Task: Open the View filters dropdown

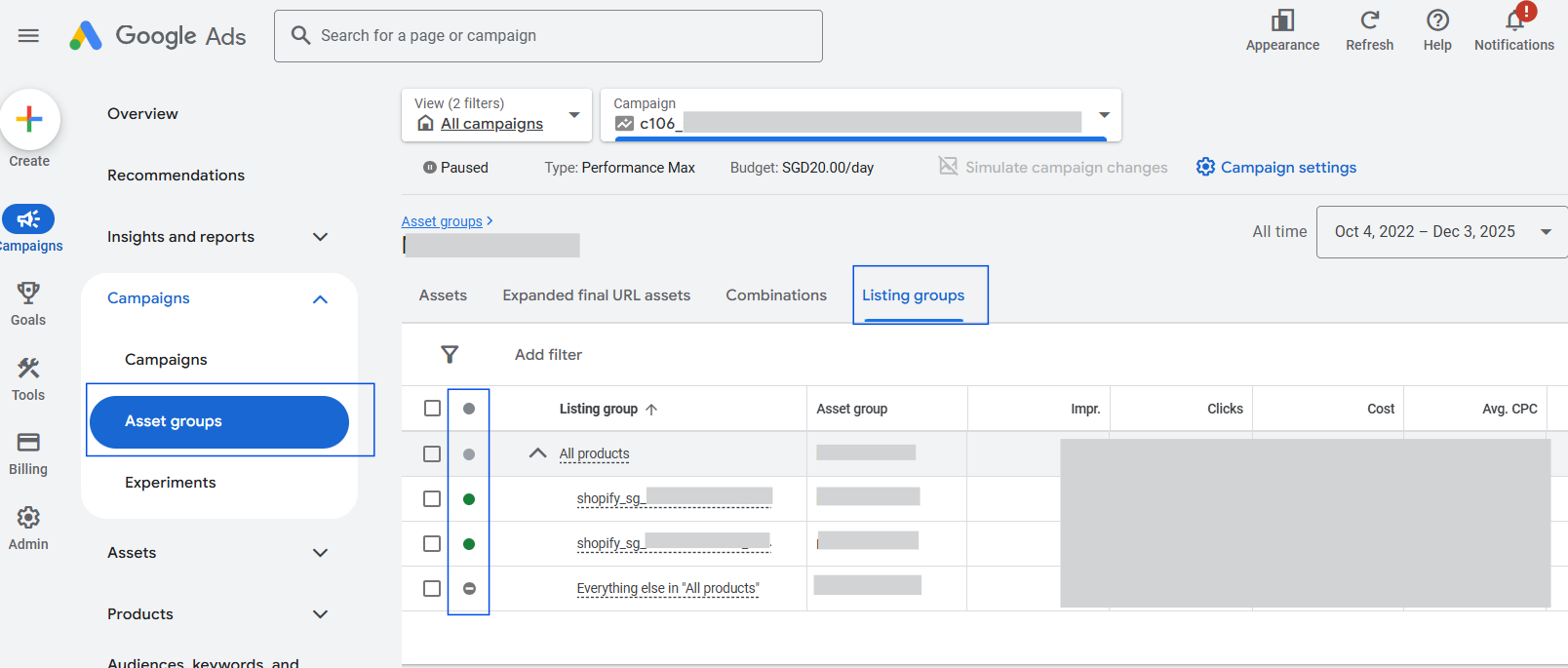Action: coord(496,115)
